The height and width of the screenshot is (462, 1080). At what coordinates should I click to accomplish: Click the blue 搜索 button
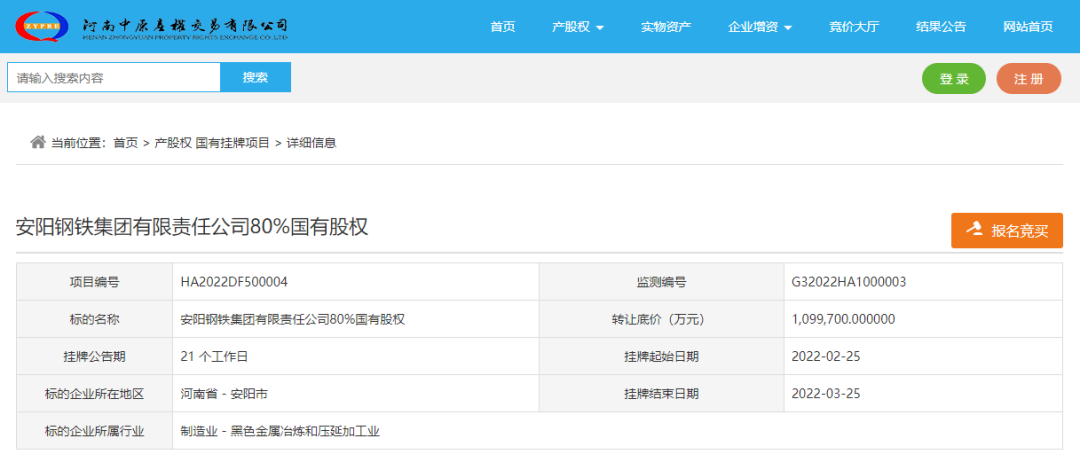(x=256, y=77)
